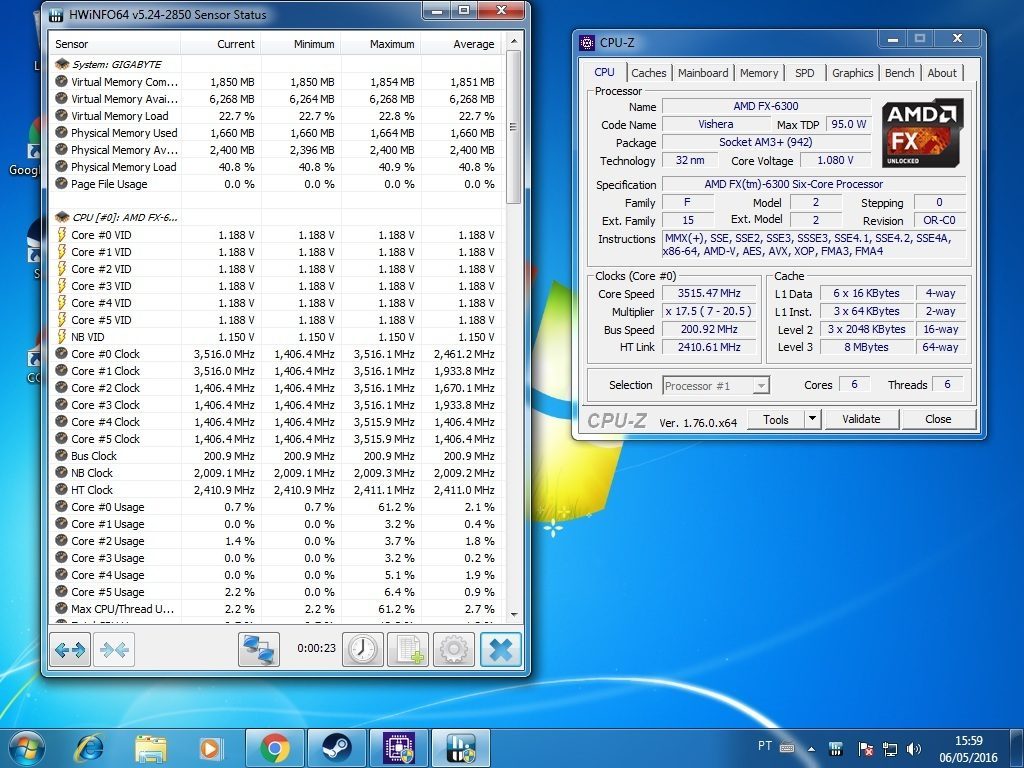
Task: Show hidden tray icons with the arrow
Action: coord(811,749)
